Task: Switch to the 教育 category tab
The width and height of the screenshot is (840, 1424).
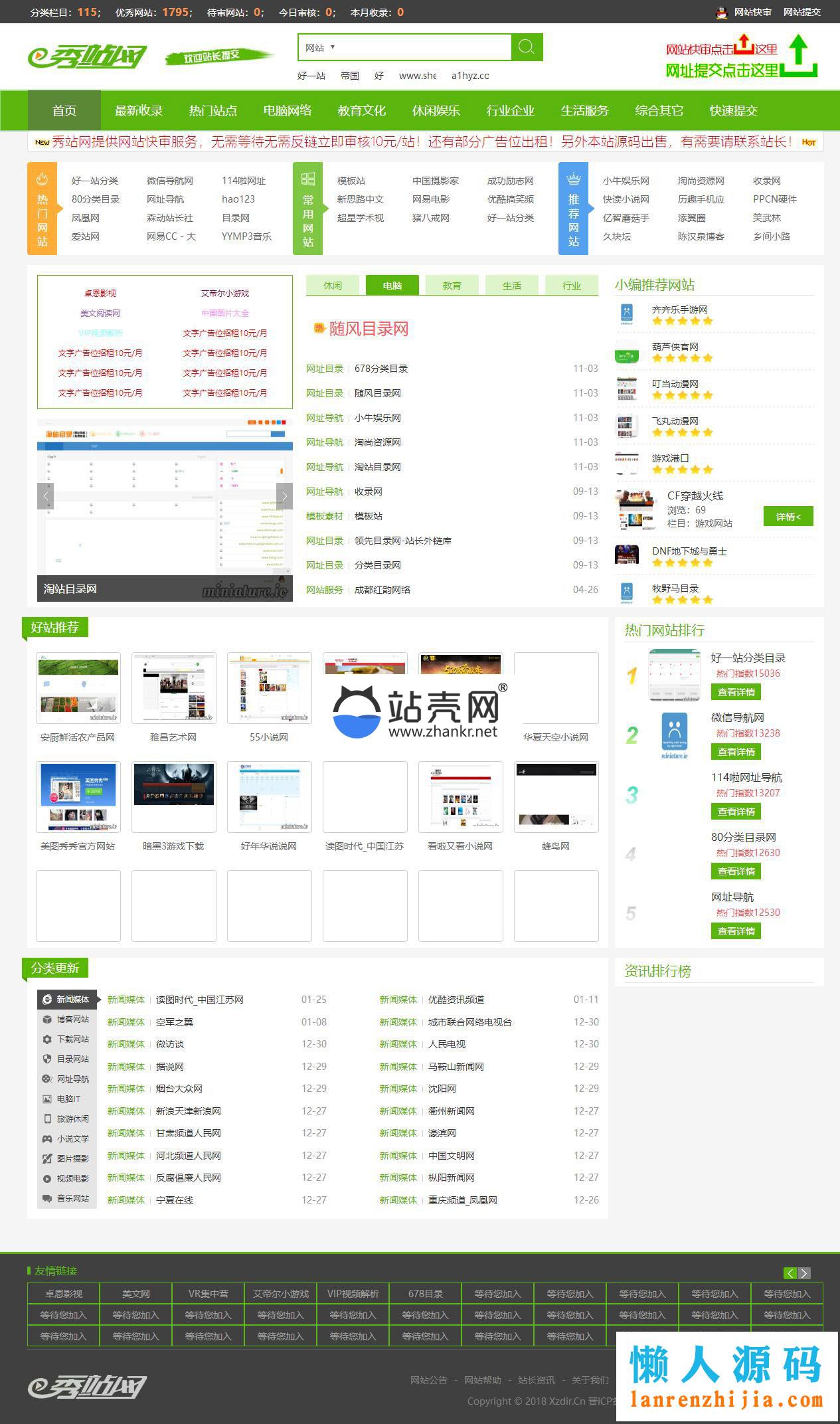Action: pyautogui.click(x=452, y=286)
